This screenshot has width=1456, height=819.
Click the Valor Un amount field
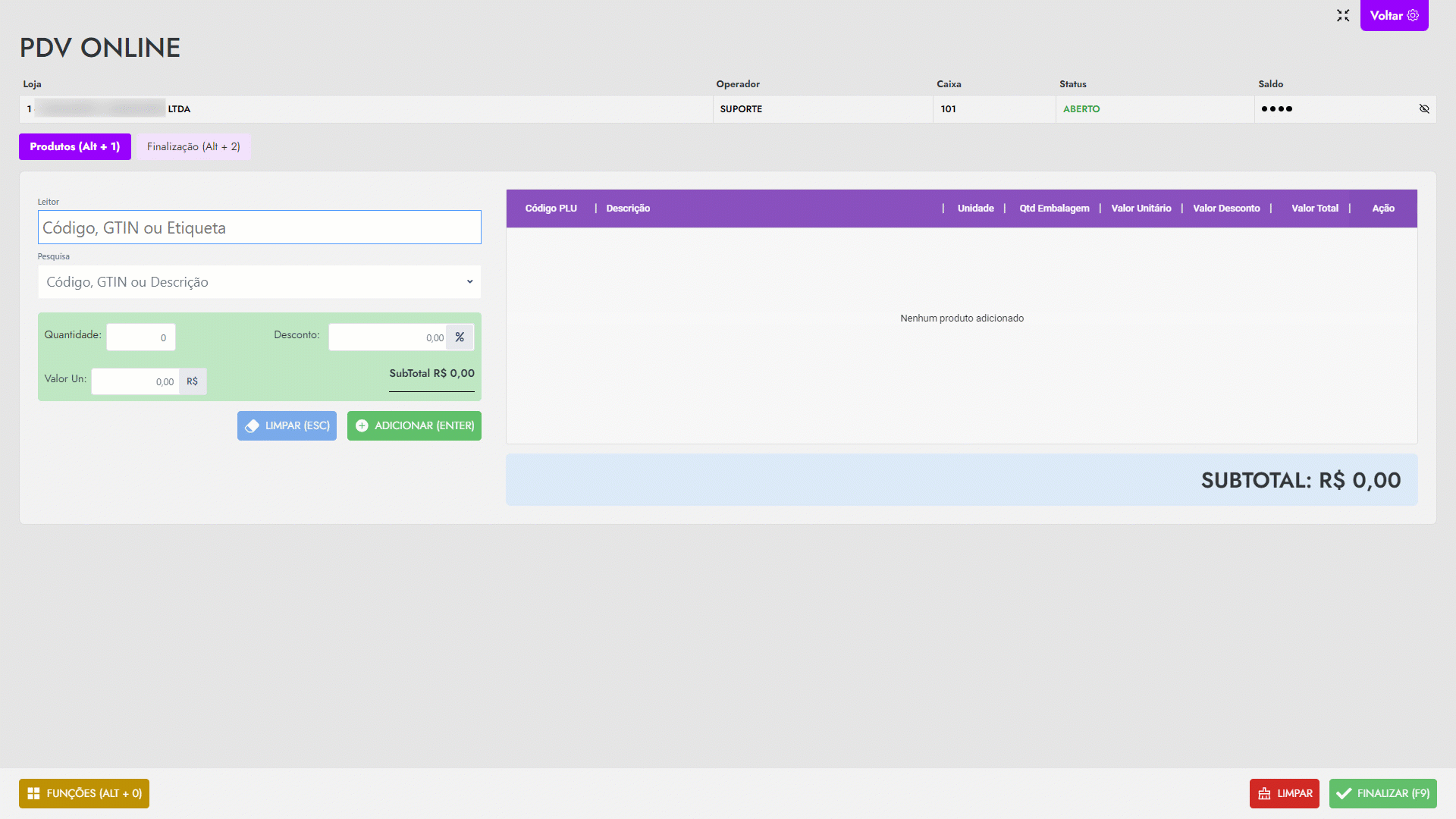tap(135, 381)
